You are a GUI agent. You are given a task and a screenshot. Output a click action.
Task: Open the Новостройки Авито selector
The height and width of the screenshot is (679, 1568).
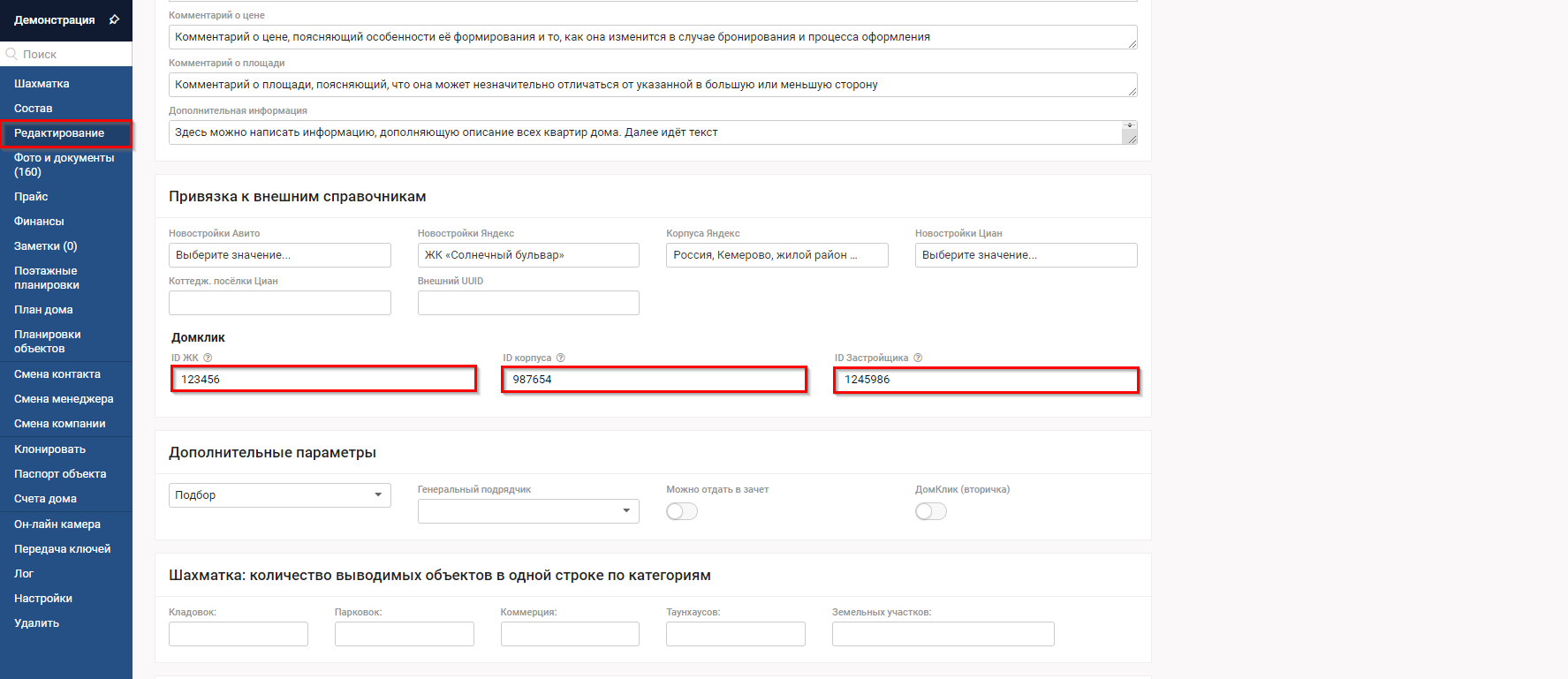point(279,255)
